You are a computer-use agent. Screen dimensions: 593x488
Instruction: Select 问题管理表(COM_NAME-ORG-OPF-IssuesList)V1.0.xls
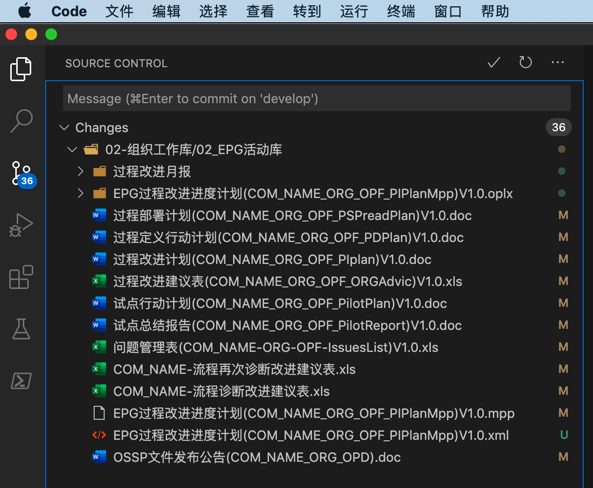click(276, 347)
